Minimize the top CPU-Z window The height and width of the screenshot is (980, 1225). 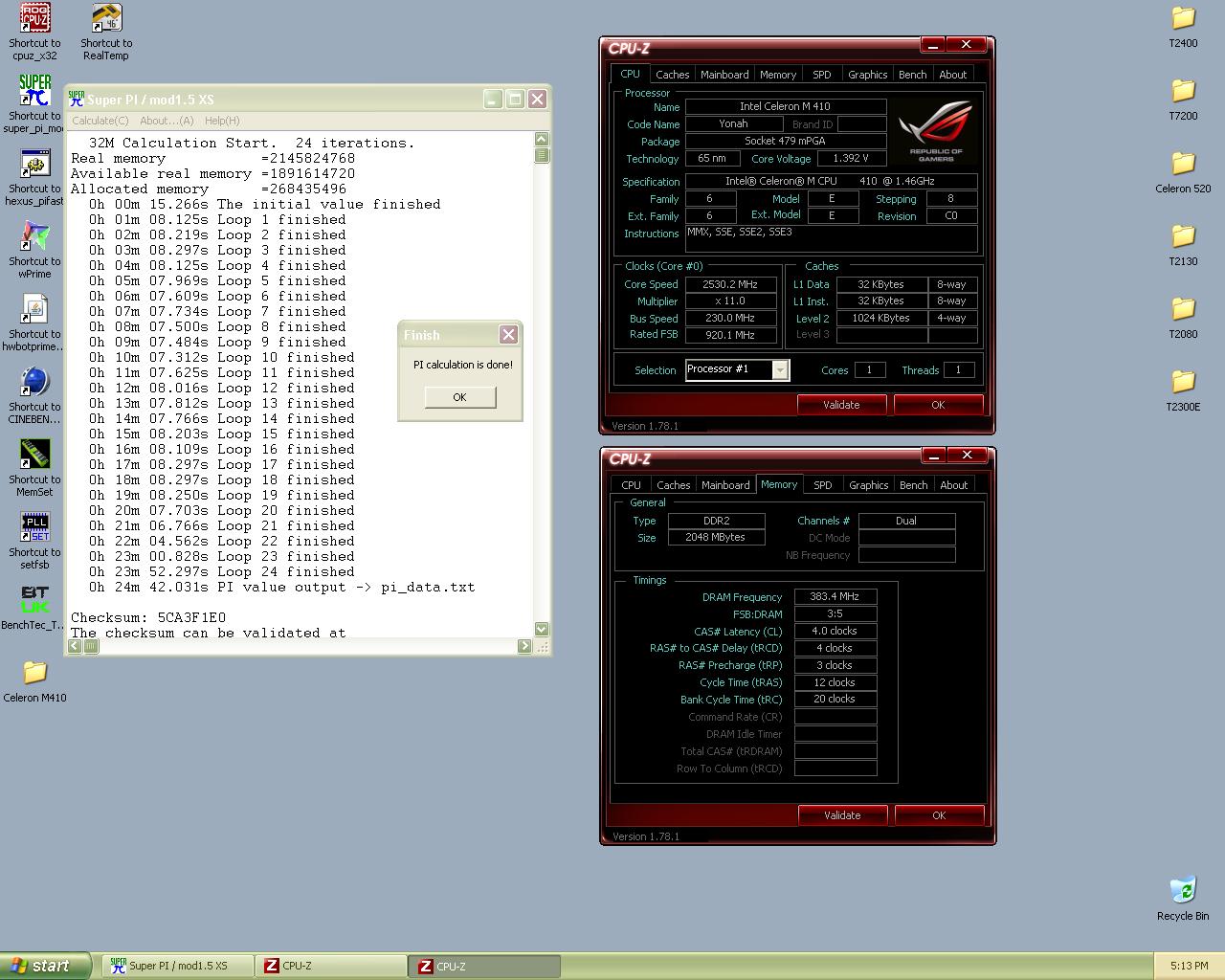933,45
